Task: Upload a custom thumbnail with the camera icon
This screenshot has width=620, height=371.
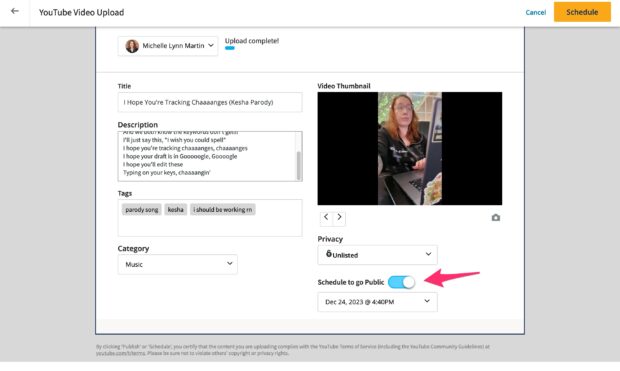Action: (x=495, y=218)
